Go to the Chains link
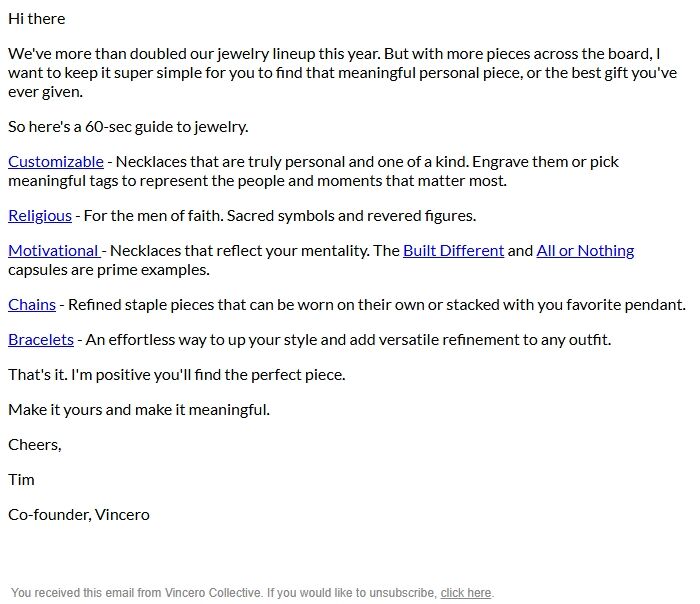 32,305
